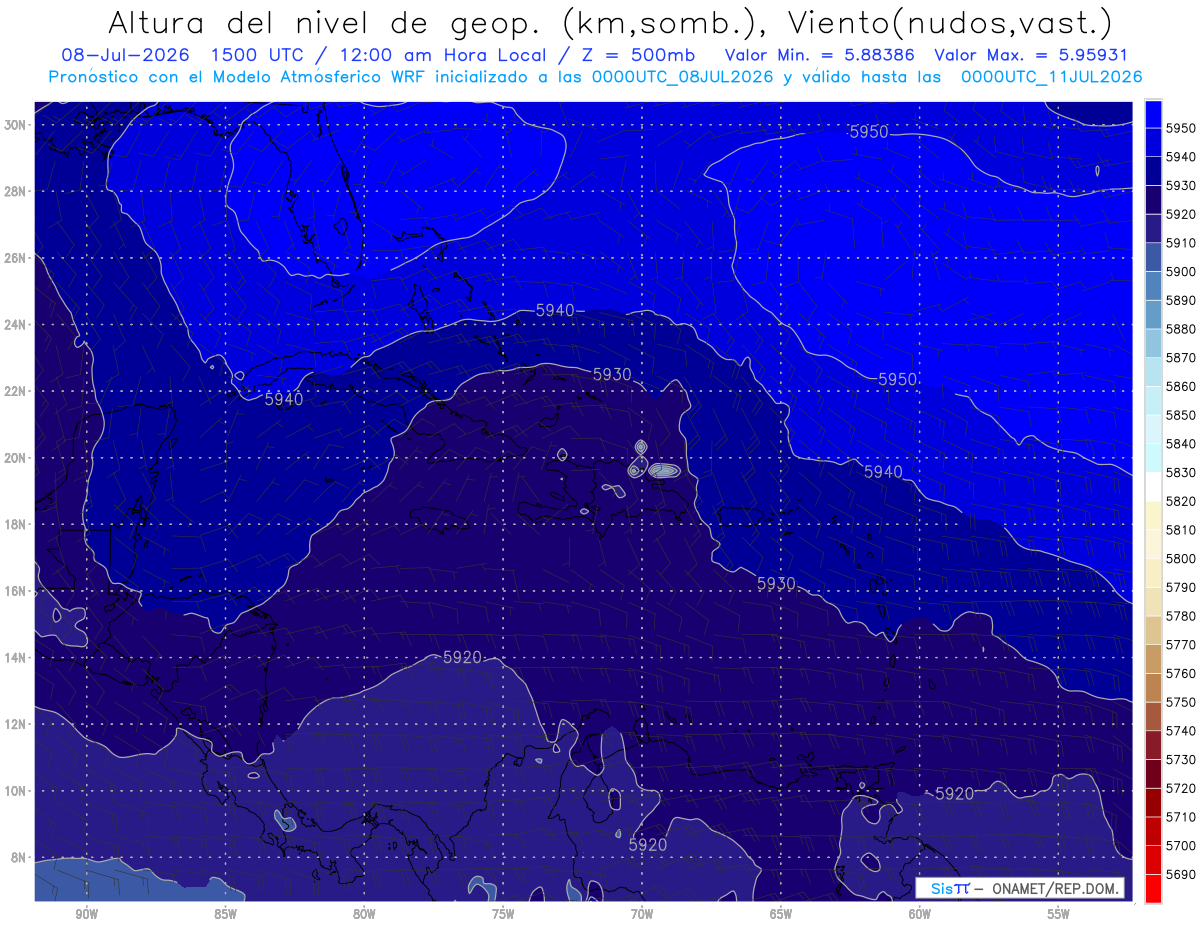The image size is (1200, 927).
Task: Click the '5890' colorbar legend label
Action: click(x=1181, y=300)
